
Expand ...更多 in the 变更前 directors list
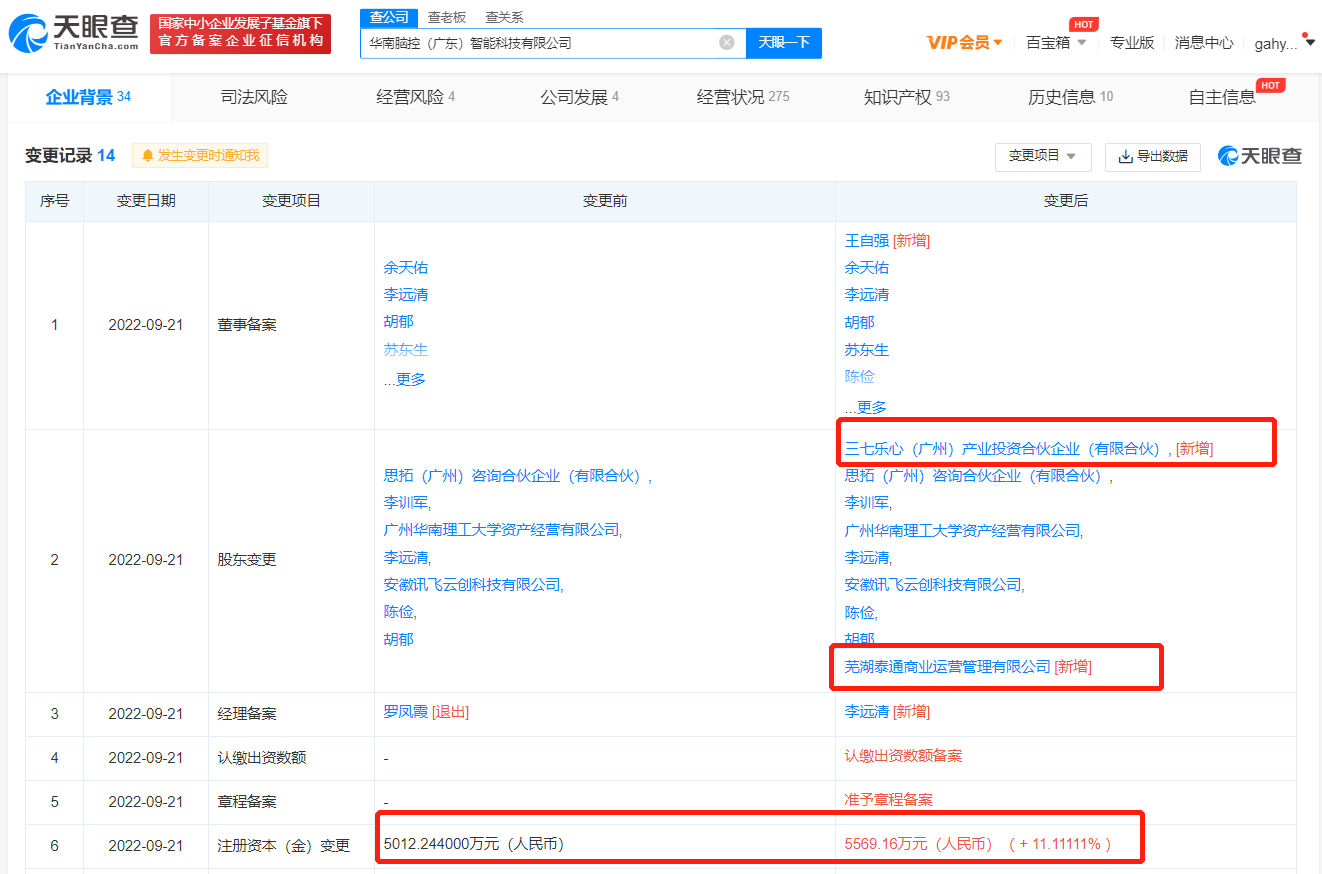pos(405,379)
